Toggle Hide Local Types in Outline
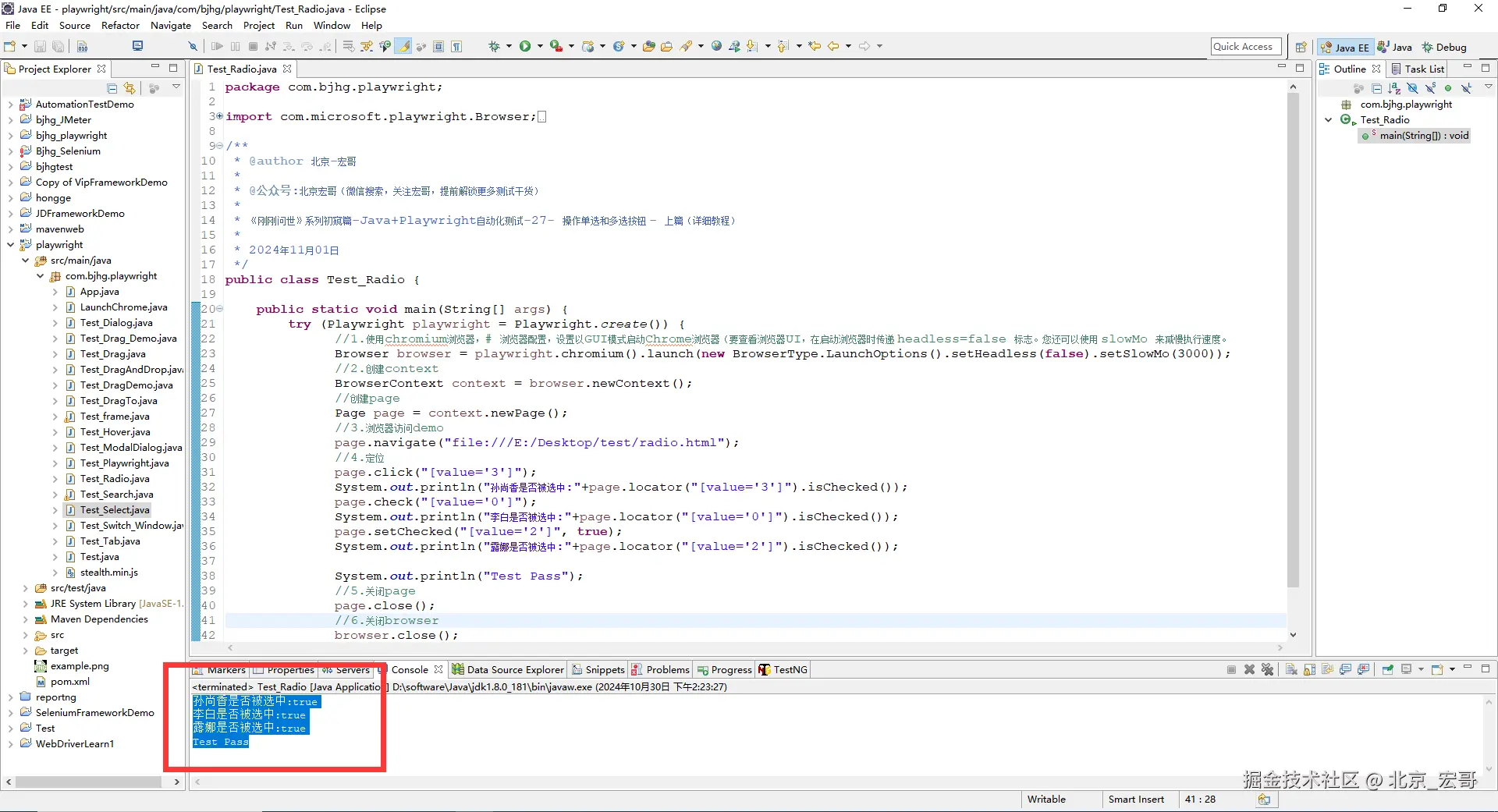Screen dimensions: 1498x812 click(1466, 88)
